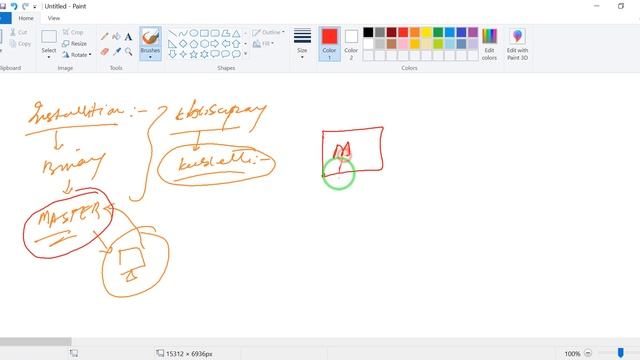Screen dimensions: 640x360
Task: Open Customize Quick Access Toolbar dropdown
Action: point(35,7)
